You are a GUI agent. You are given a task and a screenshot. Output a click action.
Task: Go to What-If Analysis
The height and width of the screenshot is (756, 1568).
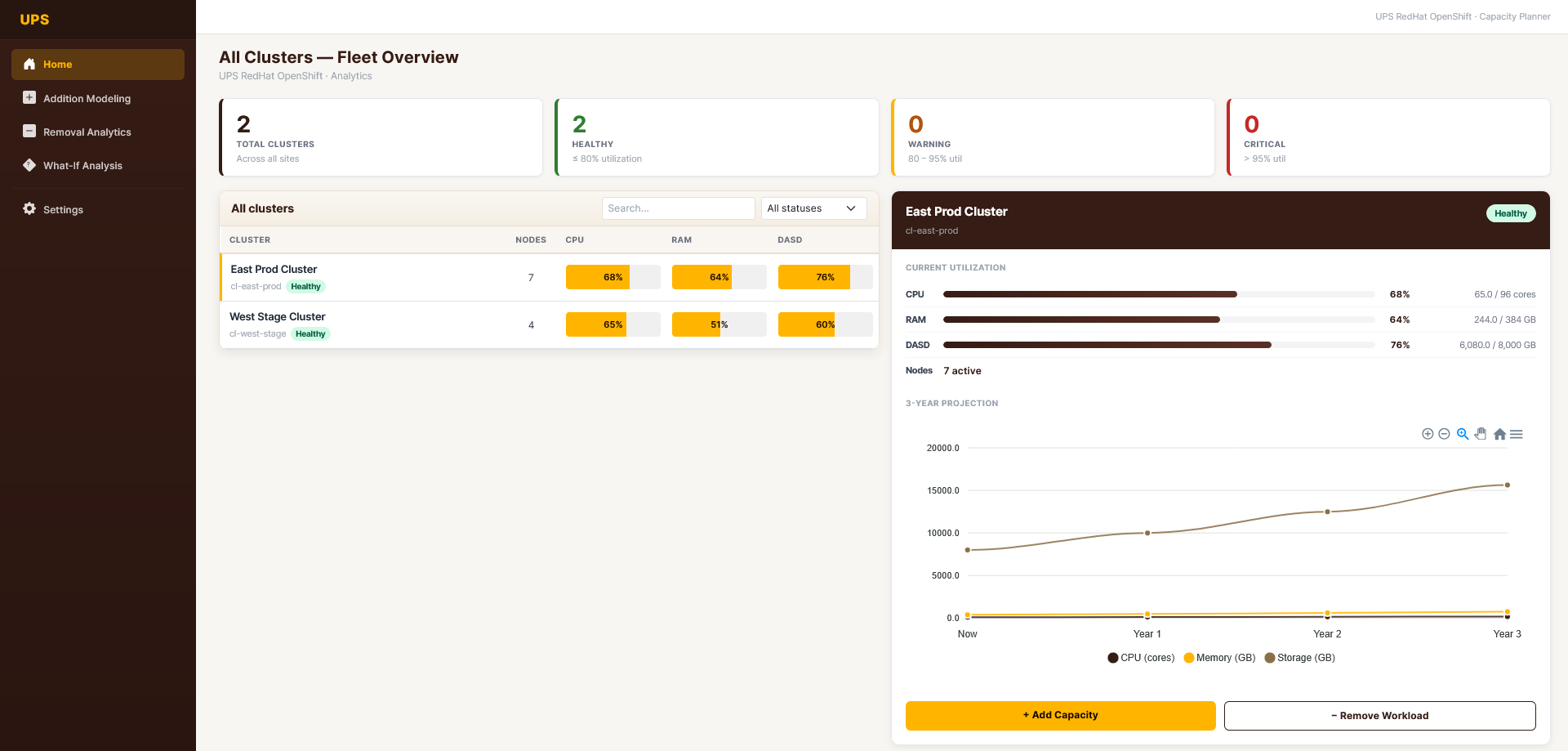tap(98, 165)
